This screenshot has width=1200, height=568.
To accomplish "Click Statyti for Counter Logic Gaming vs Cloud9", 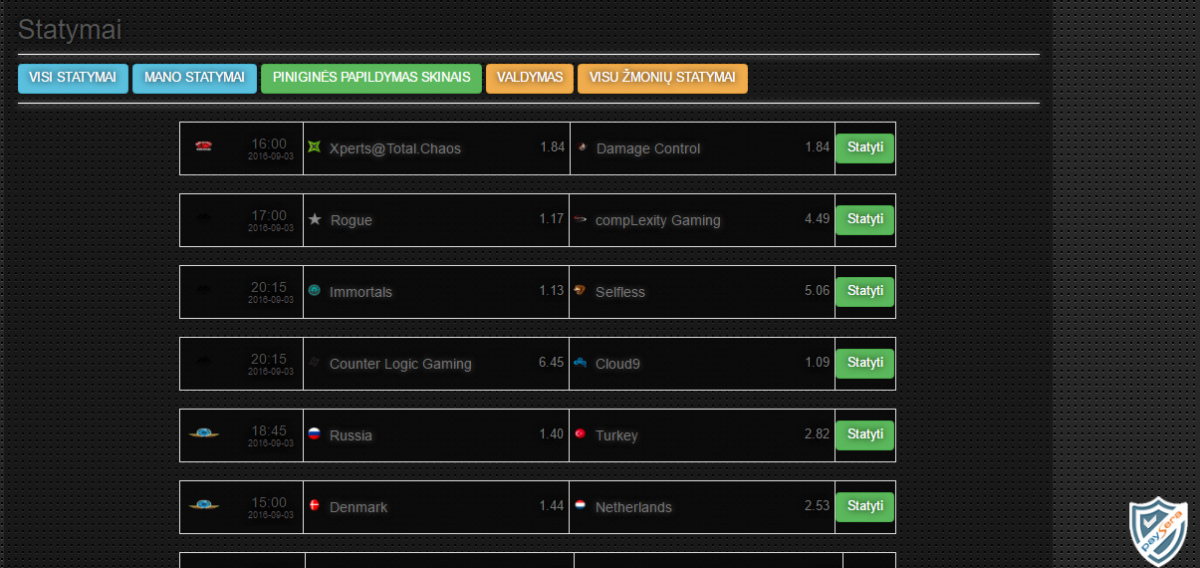I will click(865, 363).
